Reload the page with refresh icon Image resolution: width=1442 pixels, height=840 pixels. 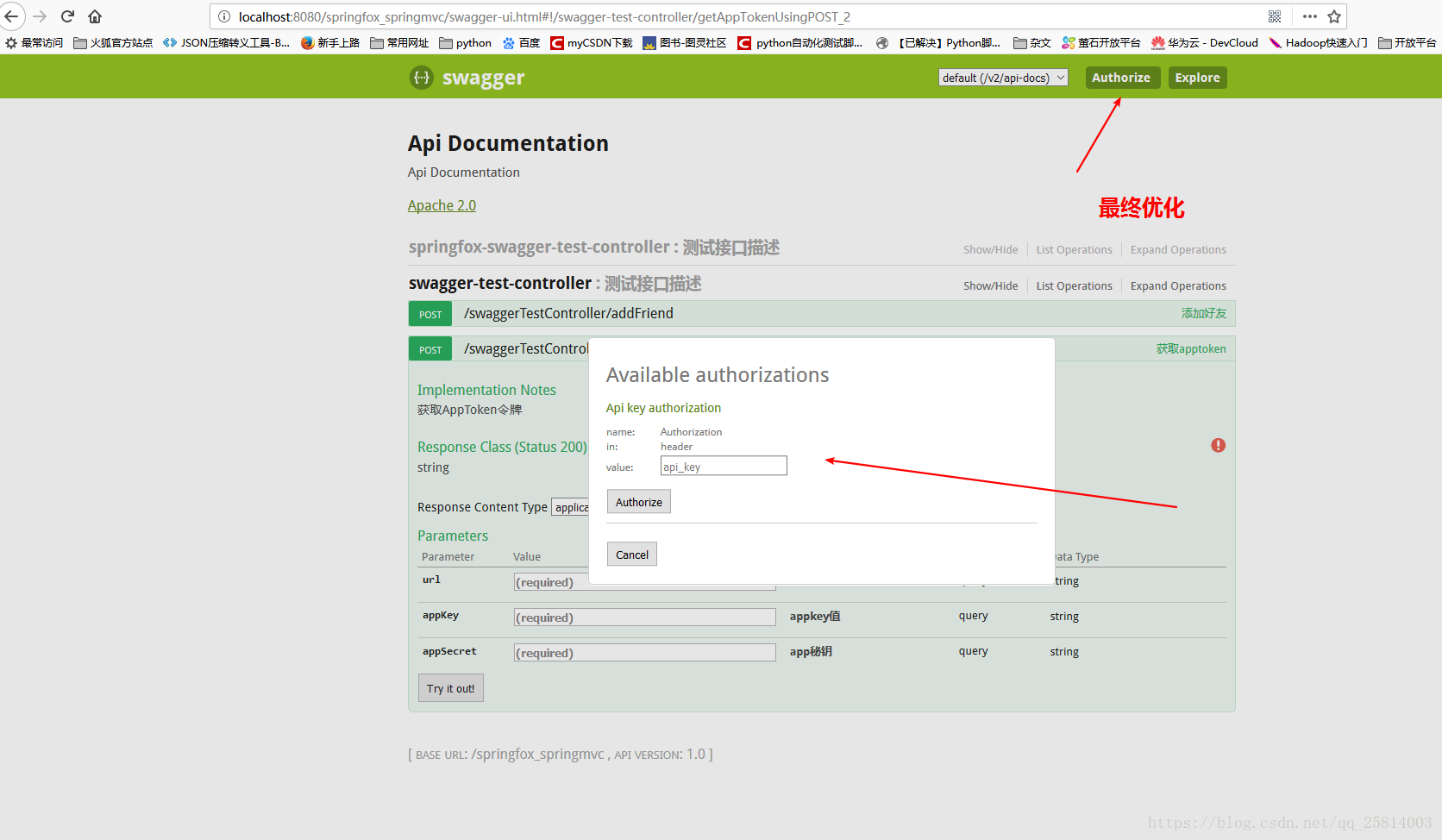[x=67, y=16]
